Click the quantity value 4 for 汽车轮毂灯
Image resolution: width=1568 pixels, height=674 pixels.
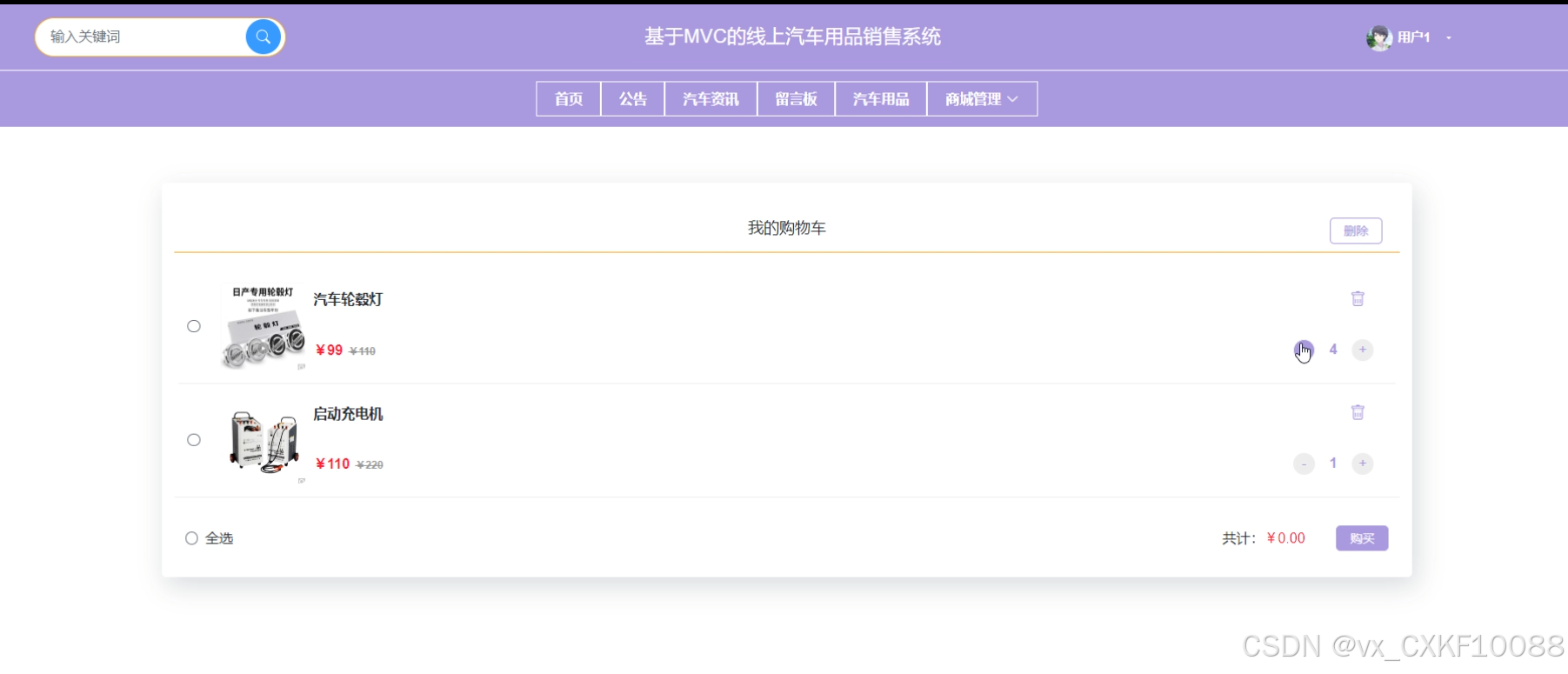pyautogui.click(x=1333, y=350)
